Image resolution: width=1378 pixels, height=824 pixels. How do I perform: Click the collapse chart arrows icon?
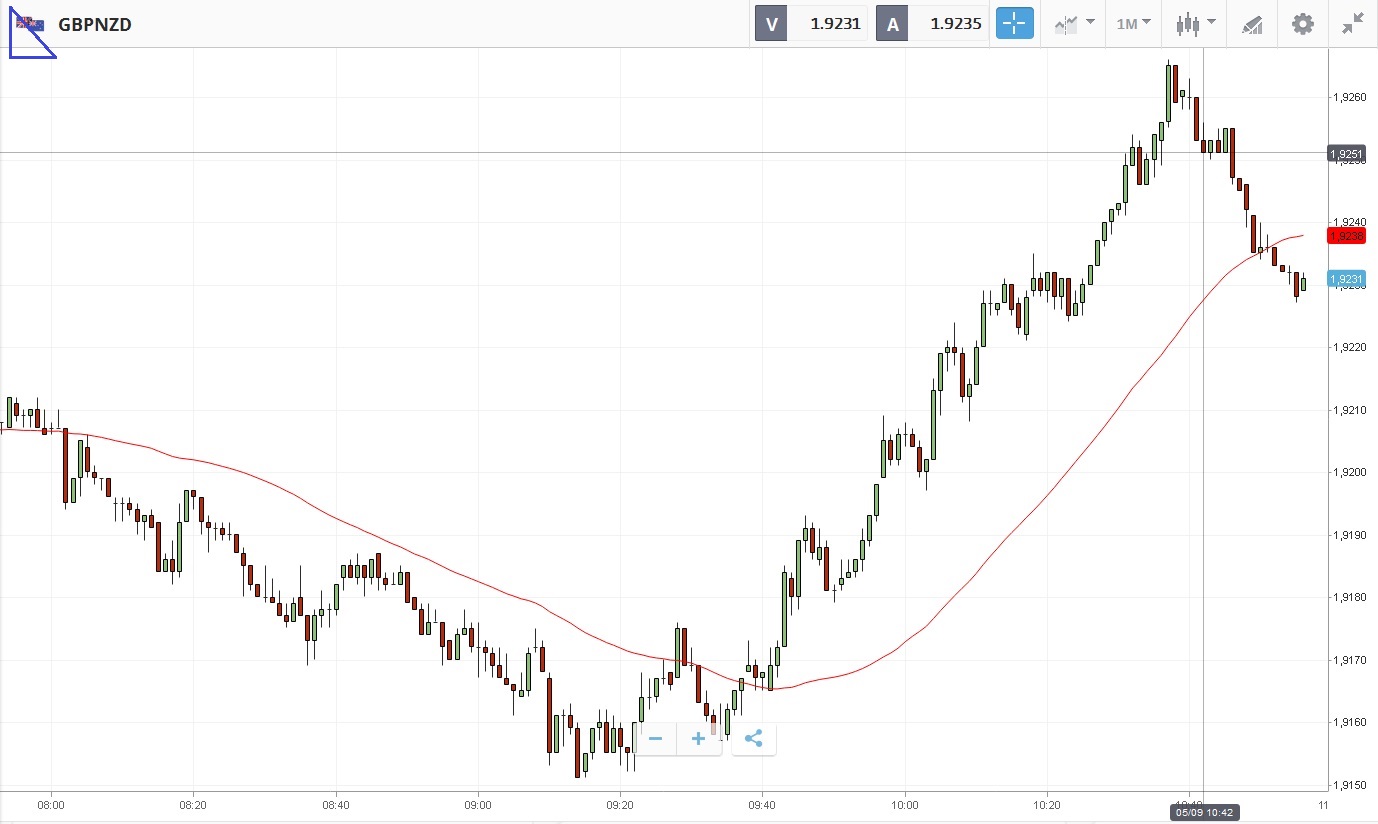[x=1353, y=24]
